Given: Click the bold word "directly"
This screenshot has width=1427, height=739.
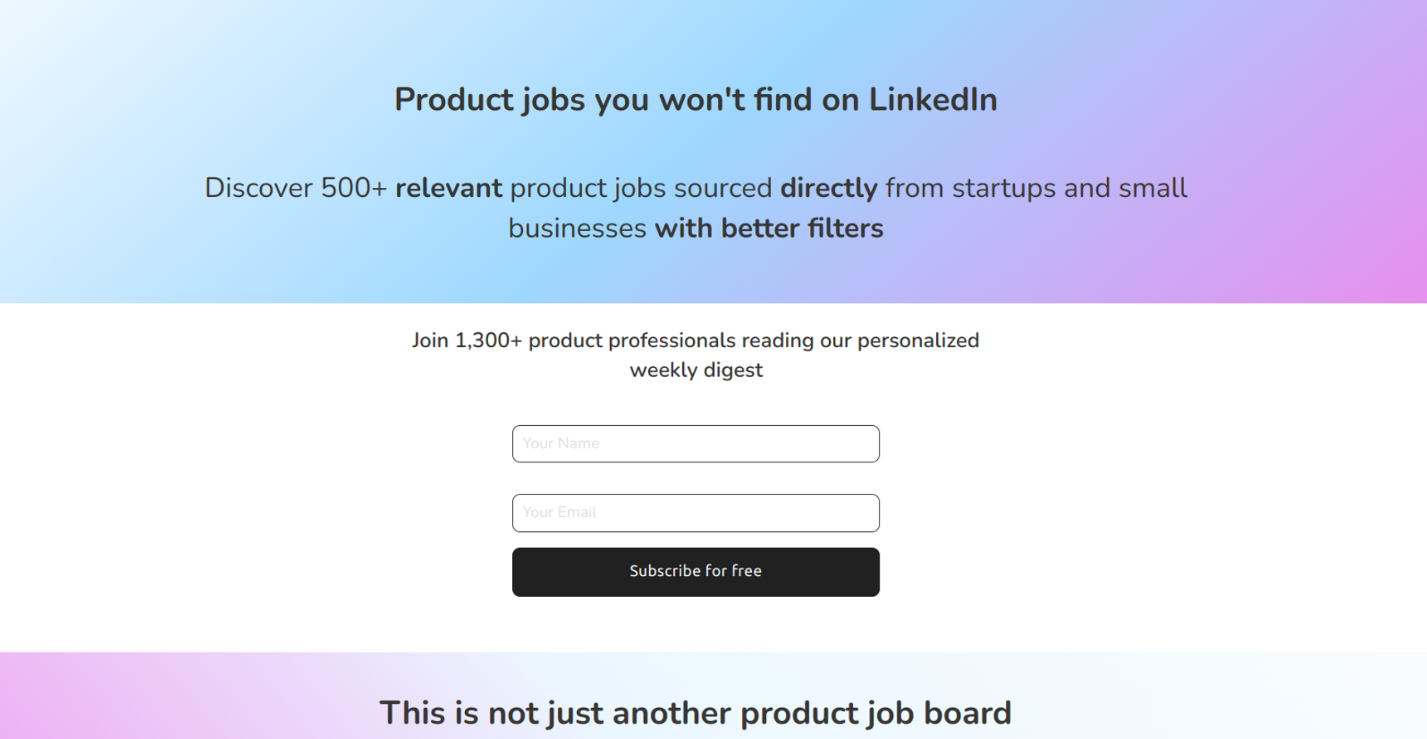Looking at the screenshot, I should 828,188.
